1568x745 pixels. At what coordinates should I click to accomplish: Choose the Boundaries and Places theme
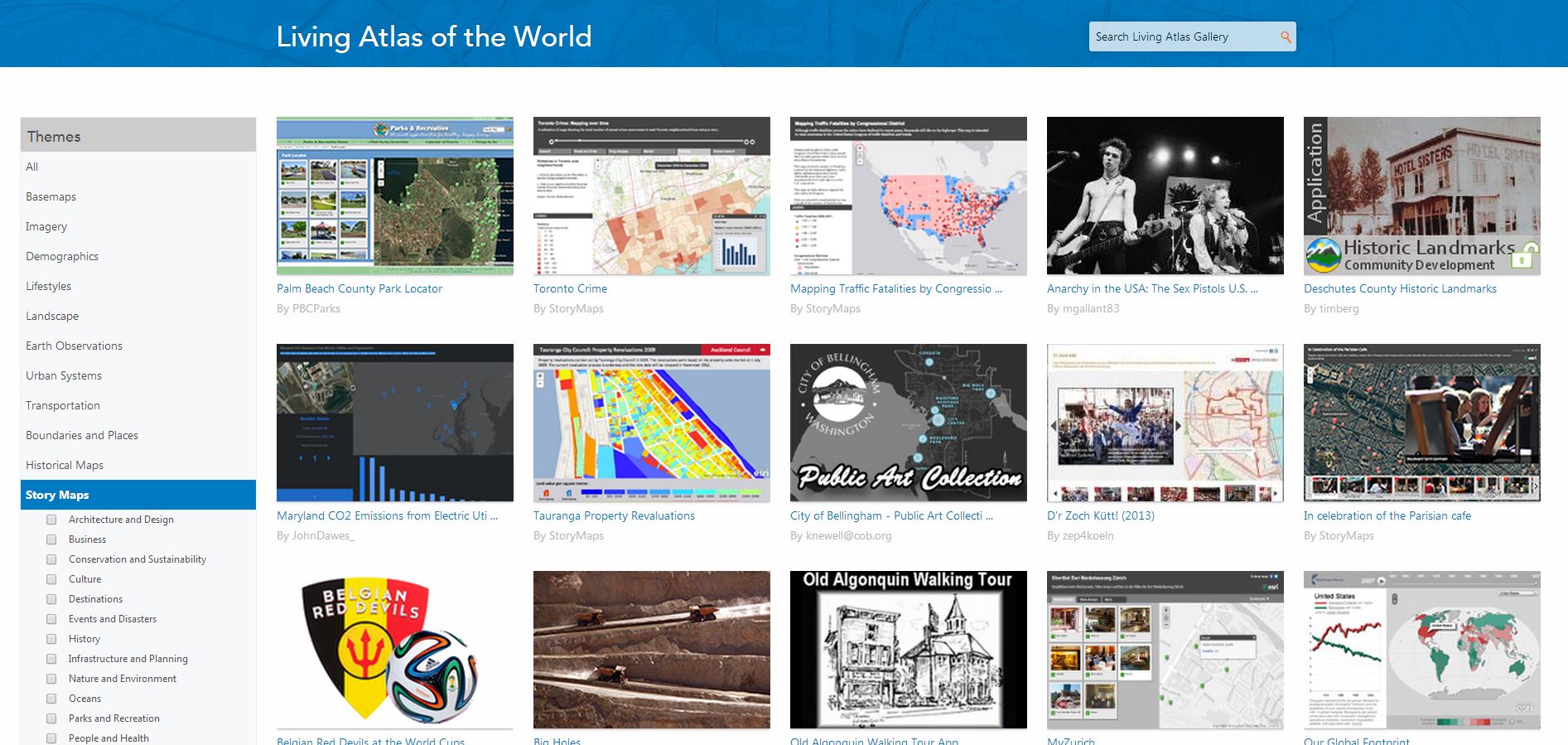[138, 435]
